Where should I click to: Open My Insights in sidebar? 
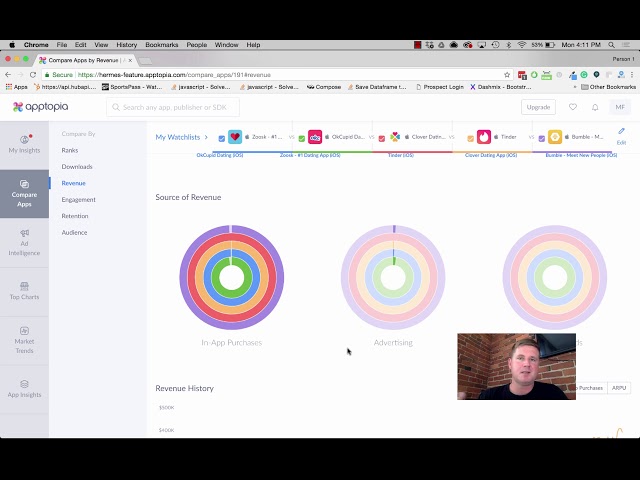tap(24, 144)
